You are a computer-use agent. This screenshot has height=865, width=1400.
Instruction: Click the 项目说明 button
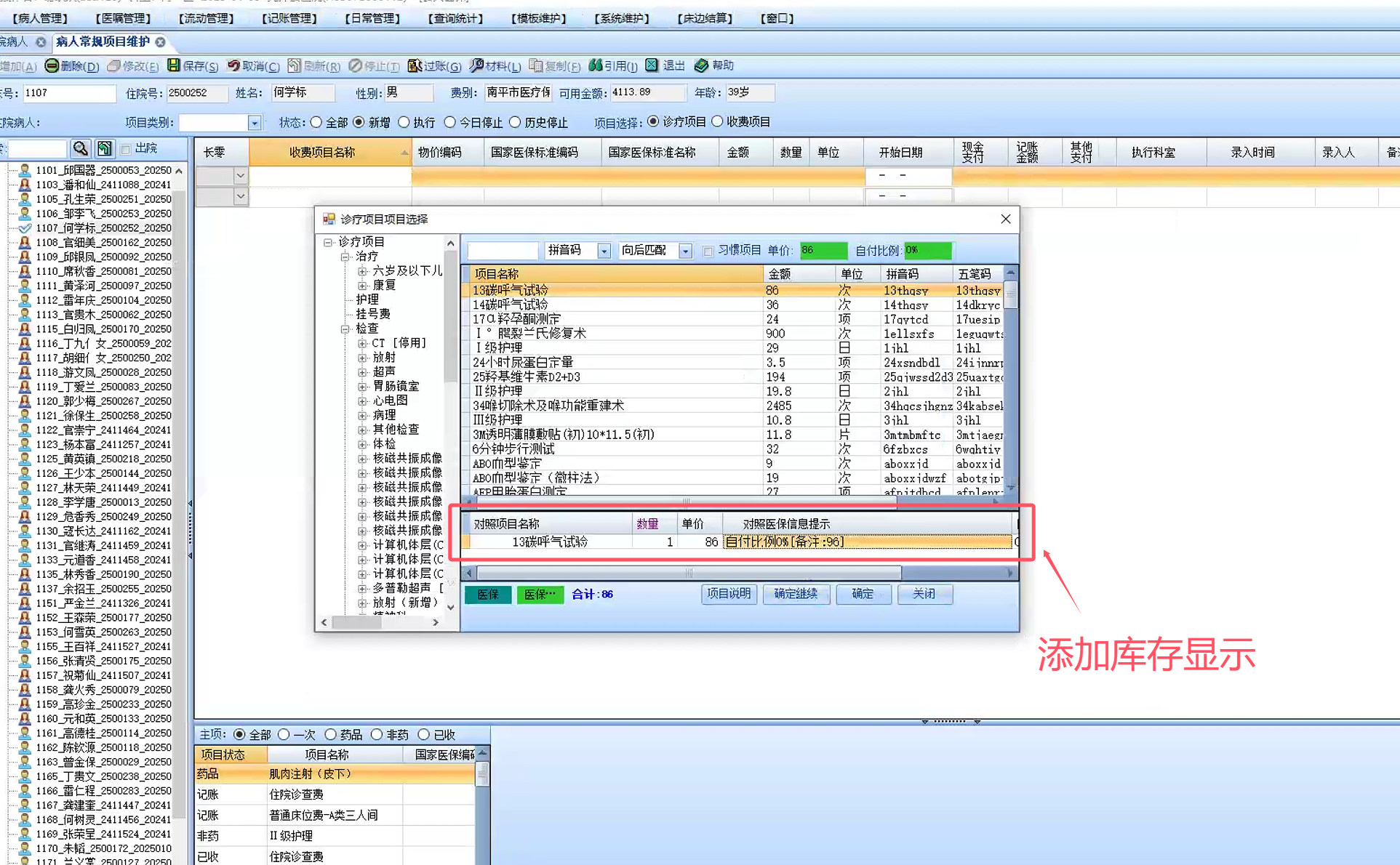click(729, 594)
